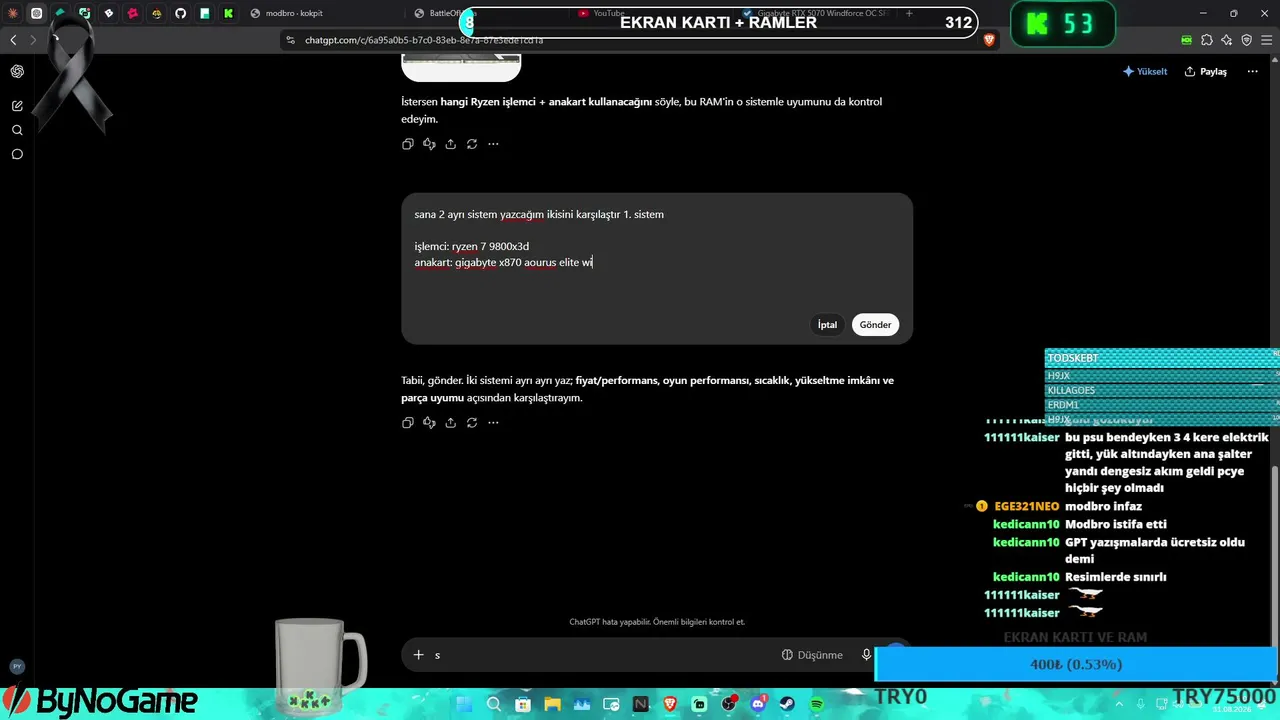Open Steam from the taskbar
This screenshot has height=720, width=1280.
point(787,704)
